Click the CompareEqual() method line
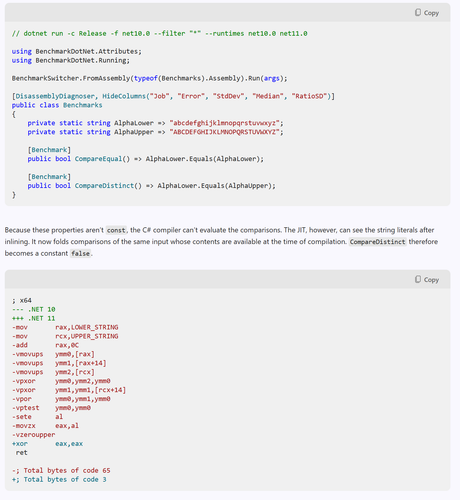The width and height of the screenshot is (460, 500). coord(145,159)
